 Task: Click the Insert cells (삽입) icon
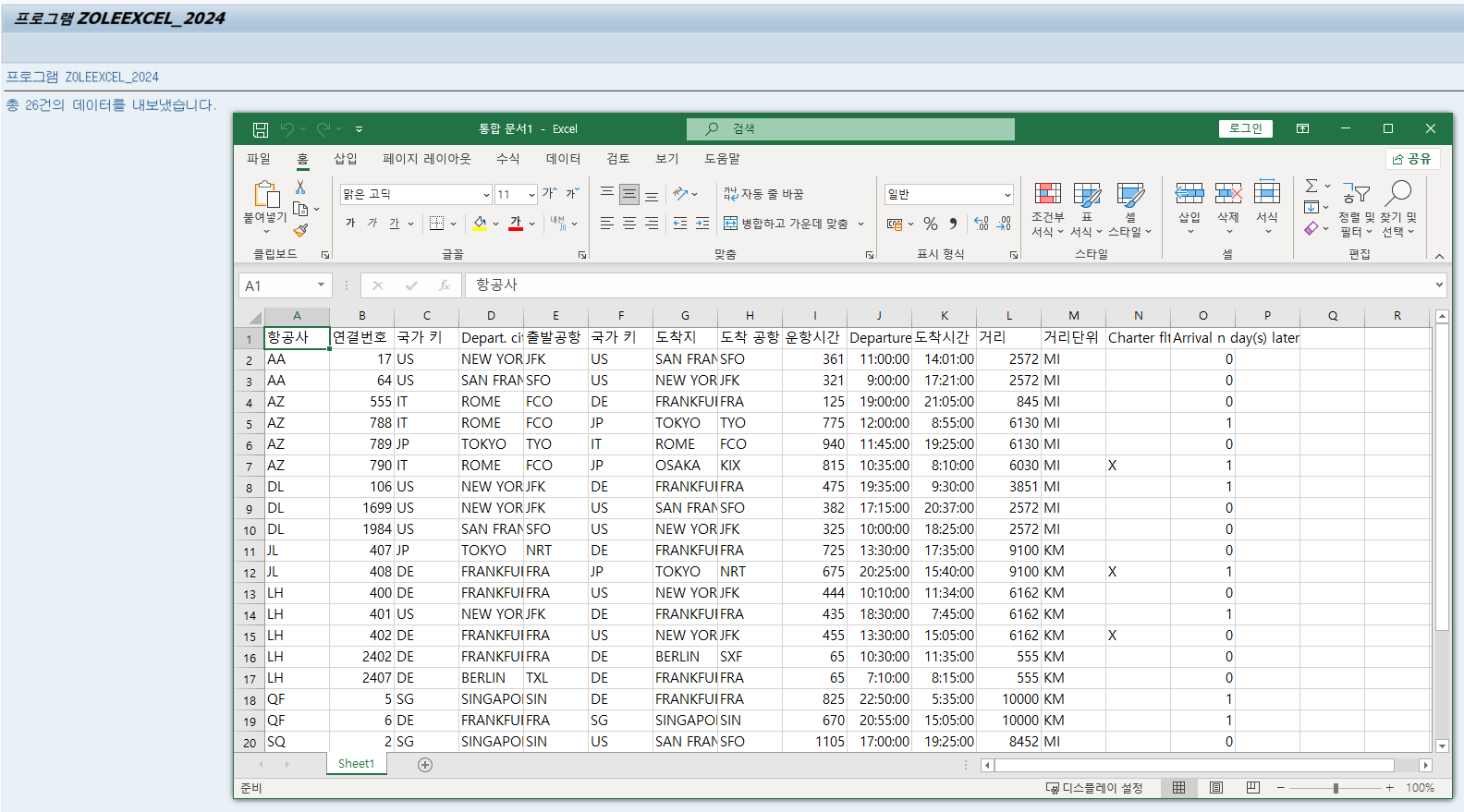pyautogui.click(x=1189, y=193)
